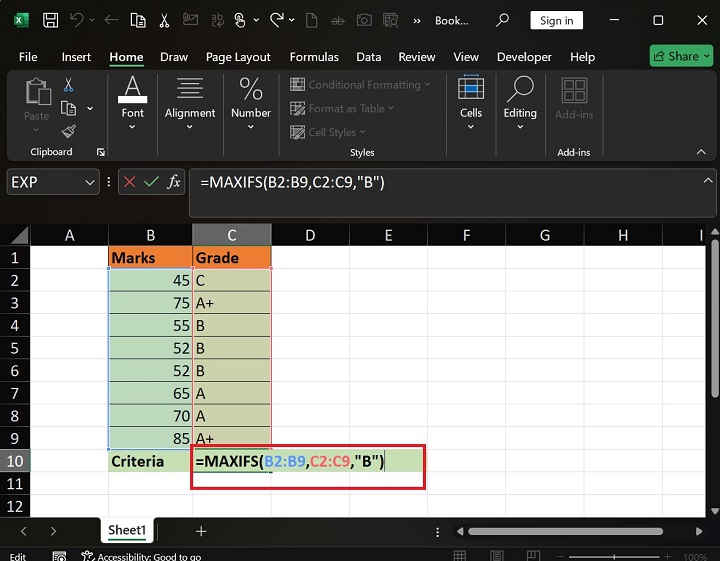Click the green Share button
The image size is (720, 561).
pyautogui.click(x=680, y=56)
